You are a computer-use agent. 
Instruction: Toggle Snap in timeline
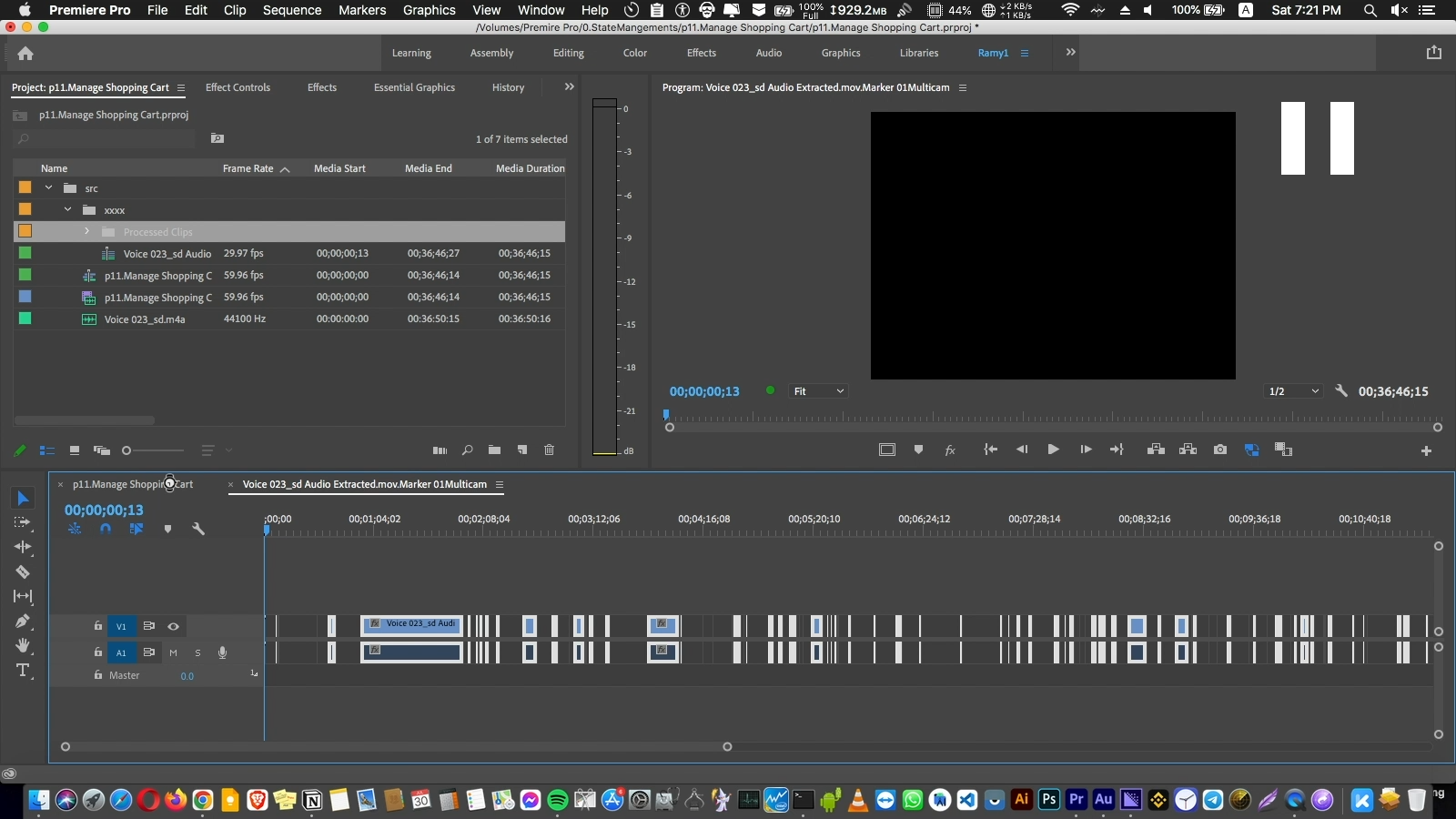pos(106,529)
